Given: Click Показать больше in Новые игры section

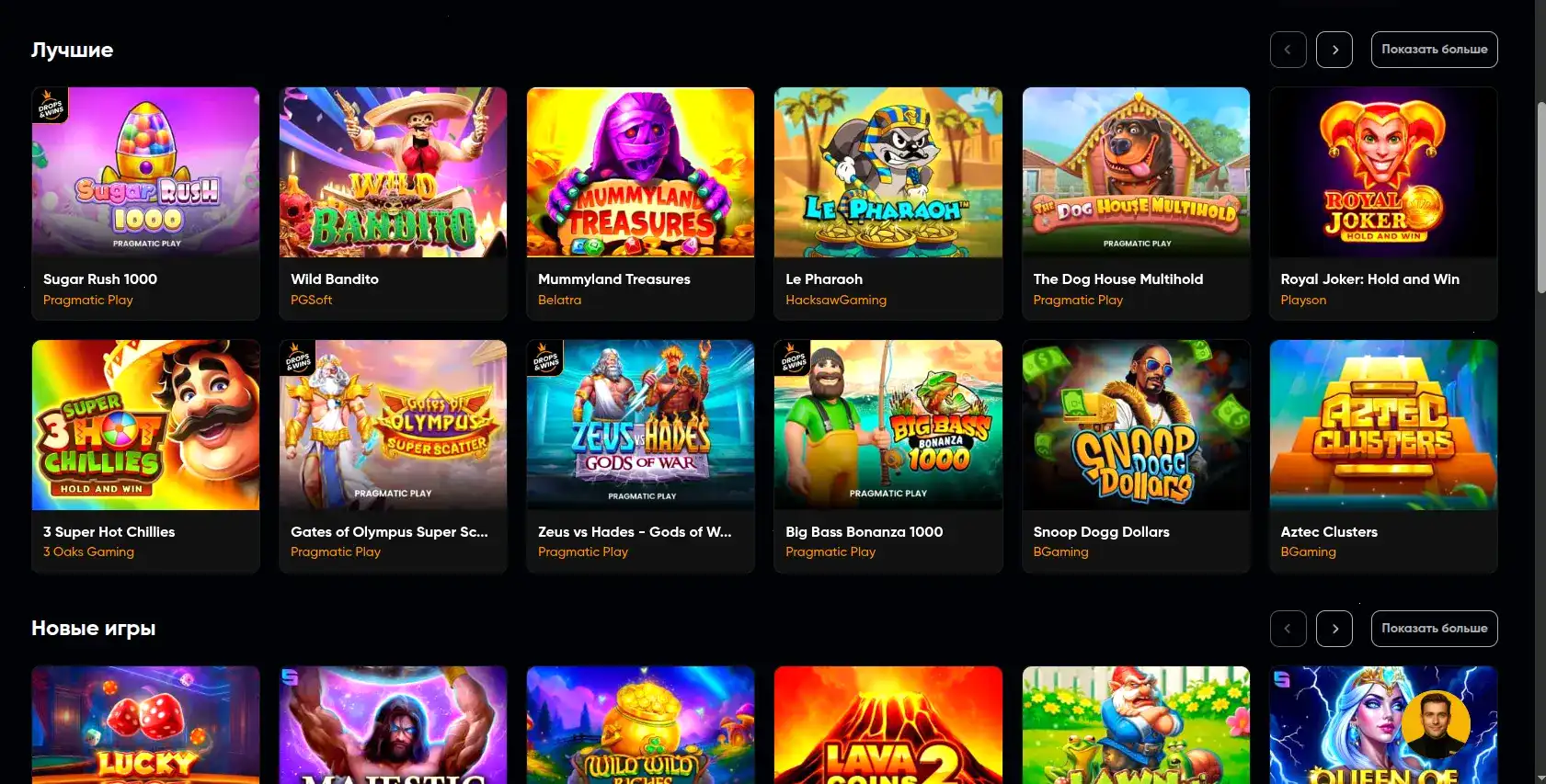Looking at the screenshot, I should pos(1434,629).
